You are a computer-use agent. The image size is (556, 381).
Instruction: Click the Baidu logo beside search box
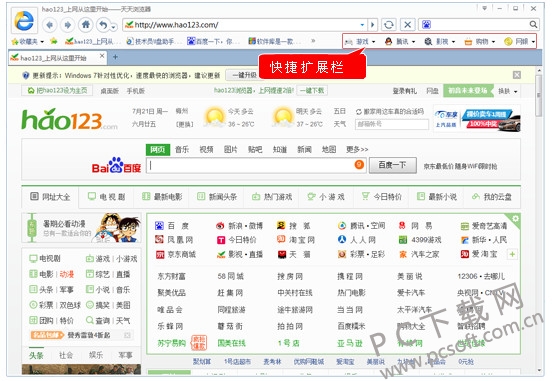pyautogui.click(x=116, y=165)
